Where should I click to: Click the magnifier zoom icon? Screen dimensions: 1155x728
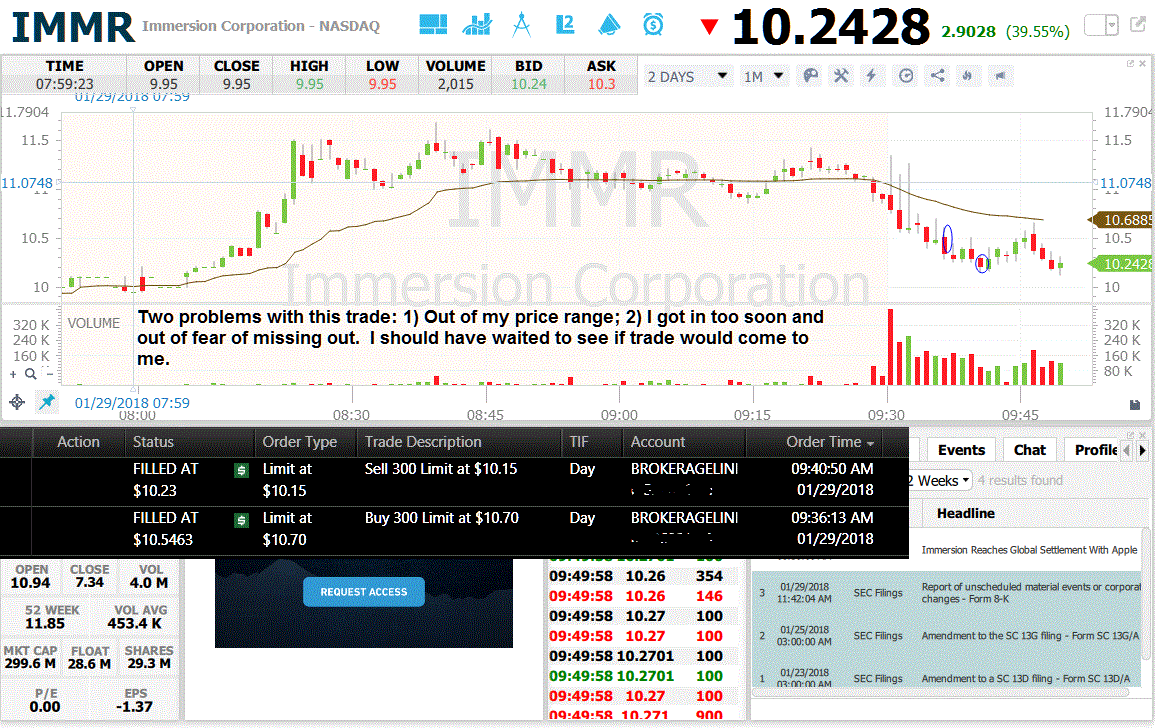30,374
